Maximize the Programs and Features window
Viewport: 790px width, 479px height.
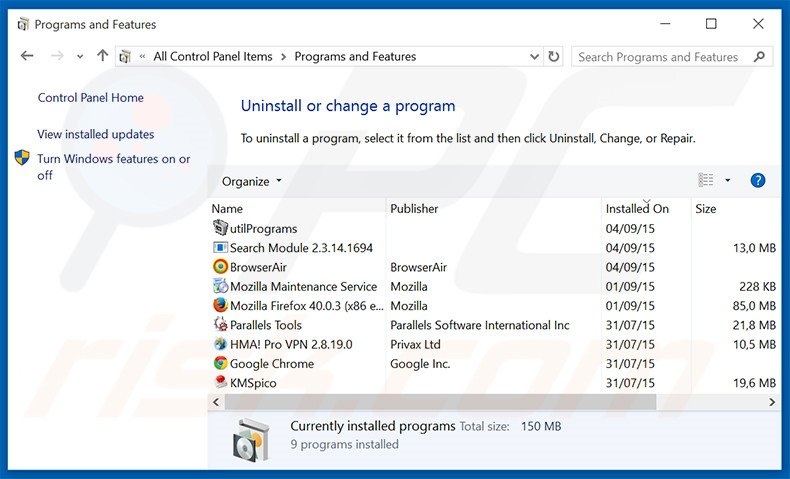coord(711,24)
